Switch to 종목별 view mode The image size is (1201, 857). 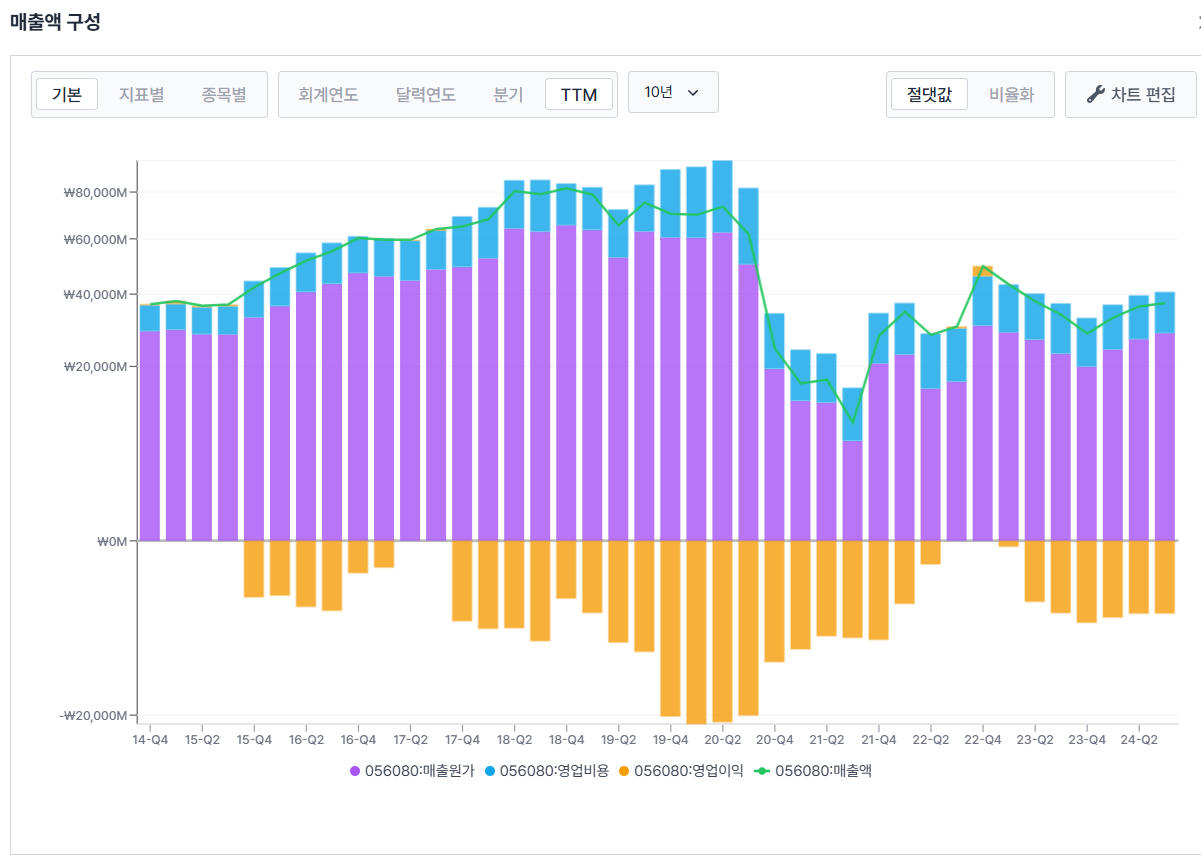tap(223, 94)
